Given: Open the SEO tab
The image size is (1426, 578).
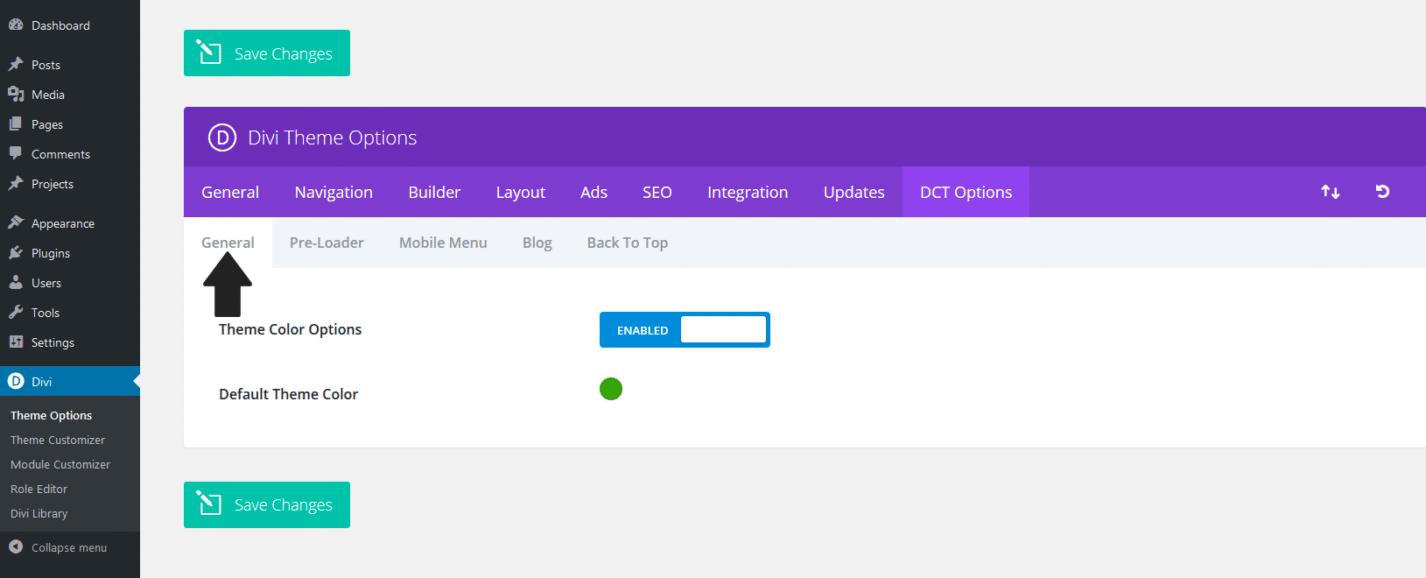Looking at the screenshot, I should (657, 192).
